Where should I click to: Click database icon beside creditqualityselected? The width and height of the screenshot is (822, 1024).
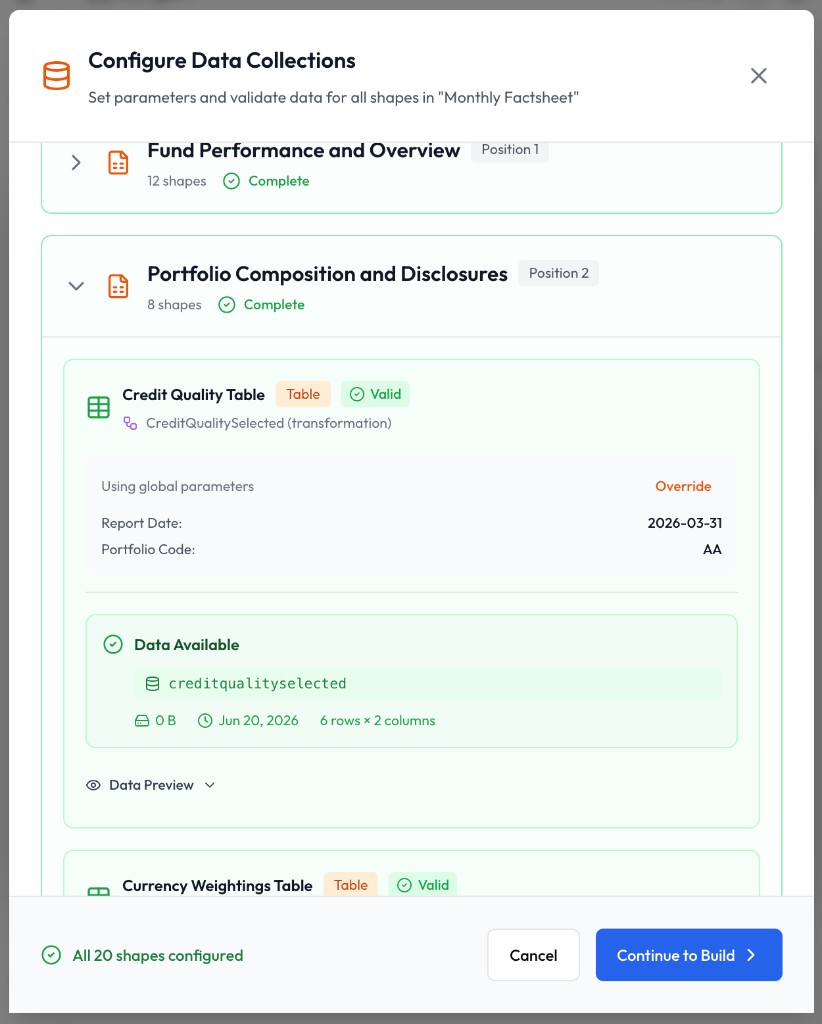152,684
